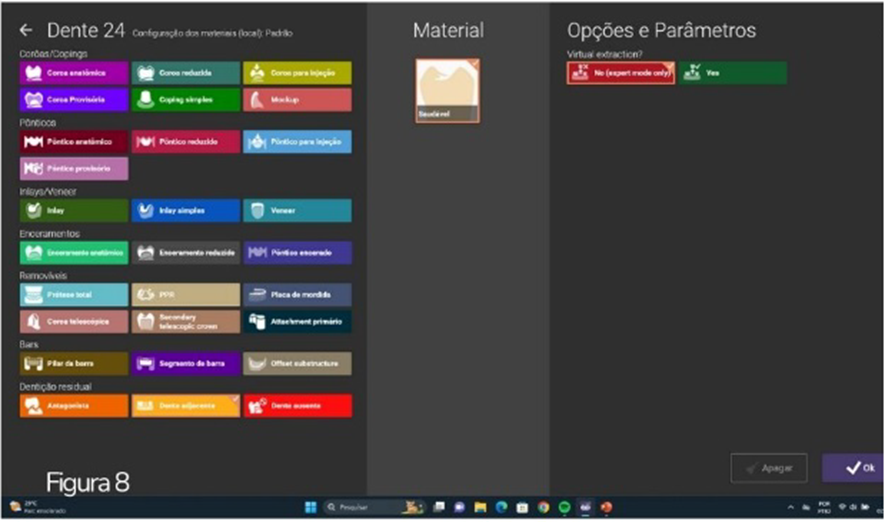Select the Pilar da barra tile
This screenshot has width=885, height=522.
(x=74, y=363)
